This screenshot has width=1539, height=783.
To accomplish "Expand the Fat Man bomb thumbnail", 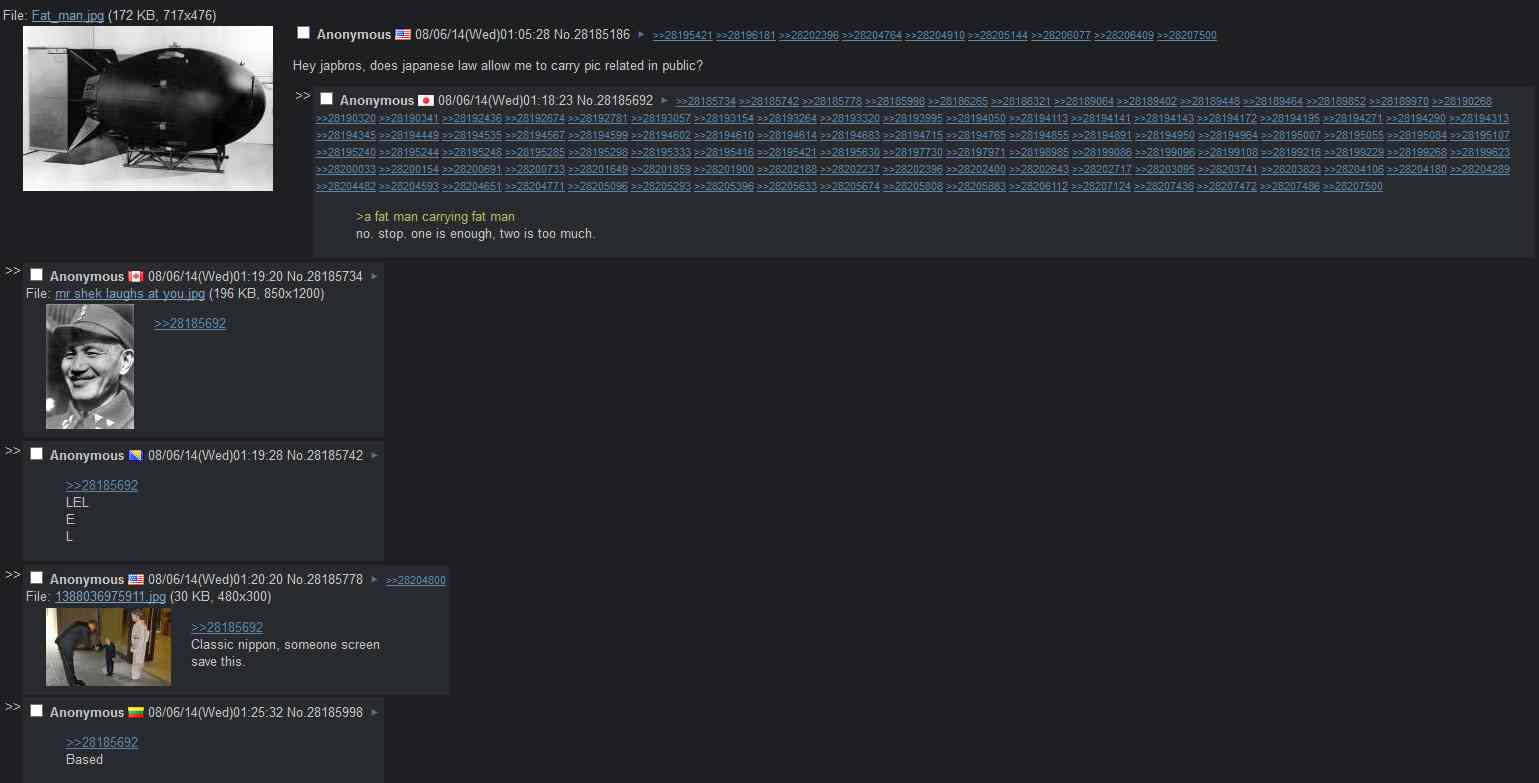I will pyautogui.click(x=148, y=108).
